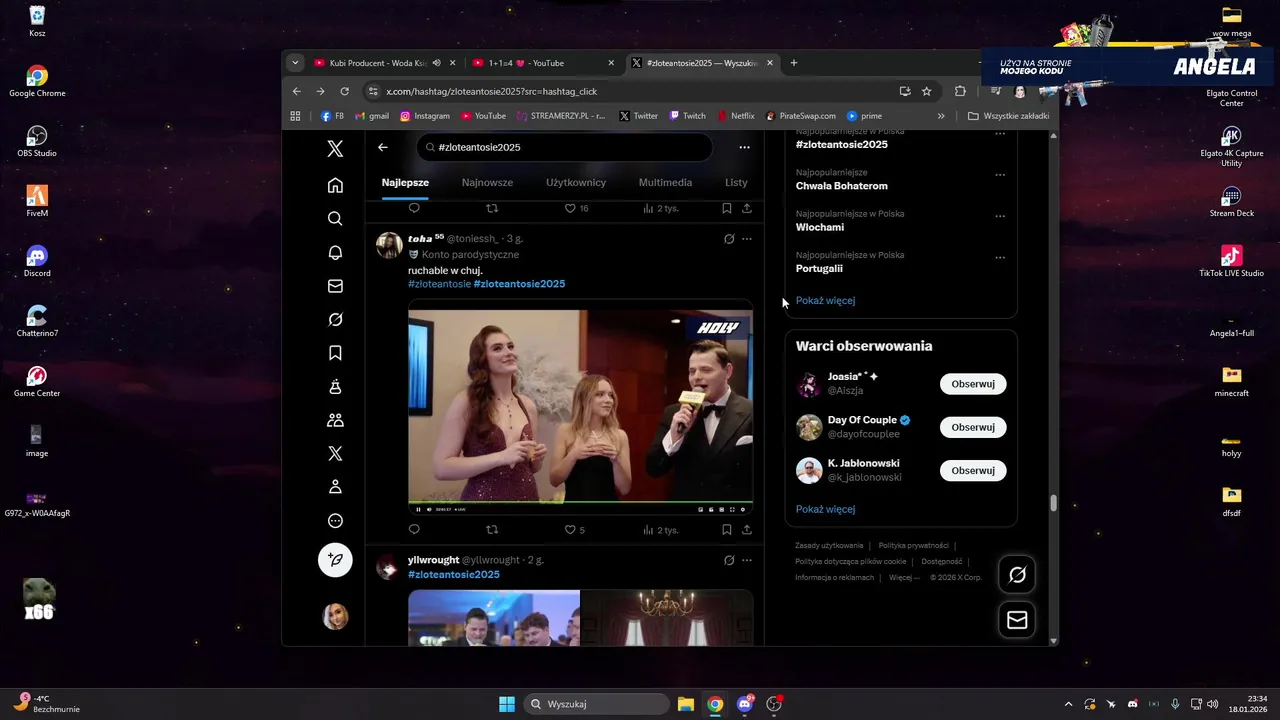Image resolution: width=1280 pixels, height=720 pixels.
Task: Open the X Home icon in sidebar
Action: [x=335, y=185]
